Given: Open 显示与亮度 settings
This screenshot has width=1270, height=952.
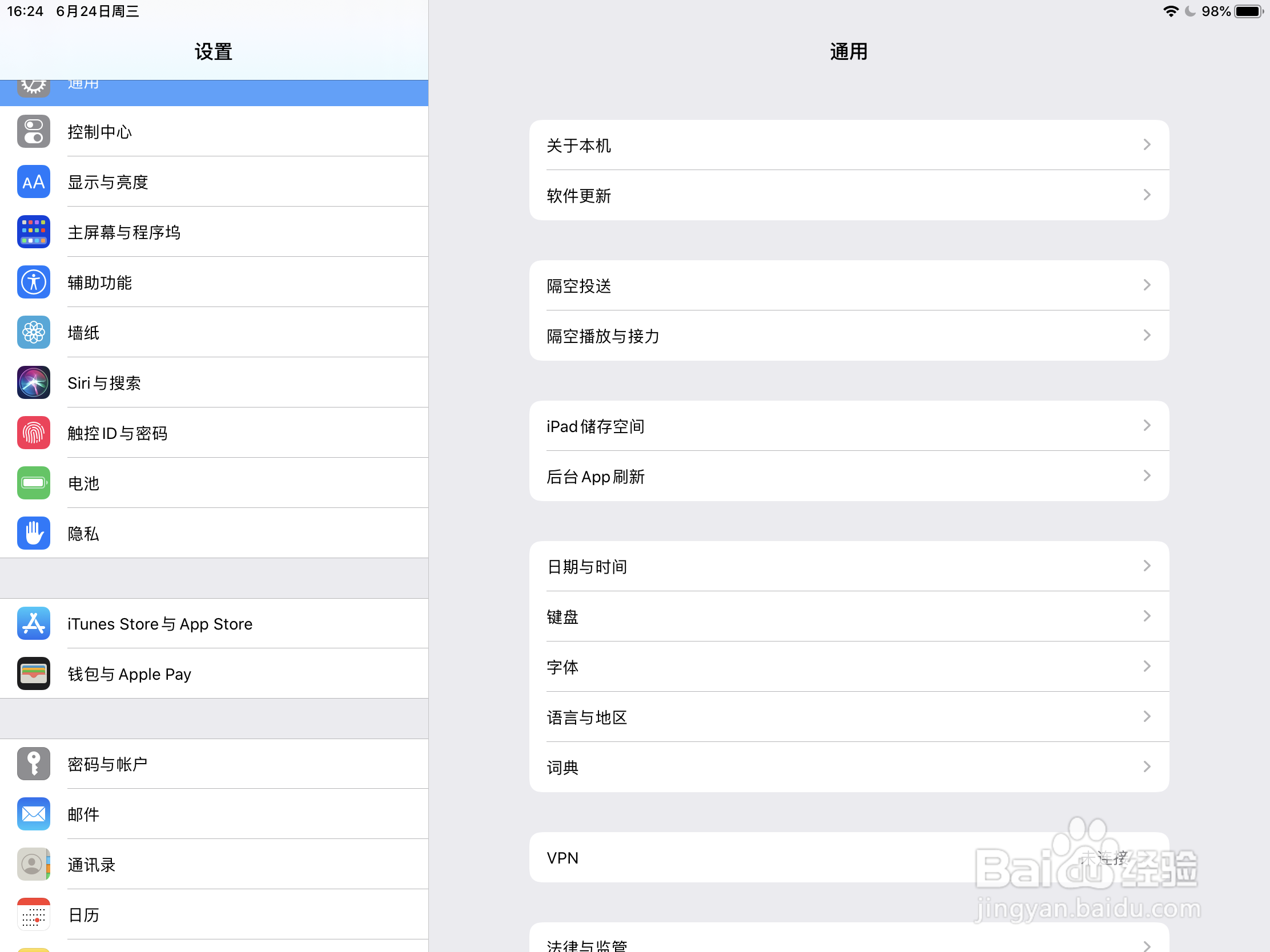Looking at the screenshot, I should click(214, 182).
